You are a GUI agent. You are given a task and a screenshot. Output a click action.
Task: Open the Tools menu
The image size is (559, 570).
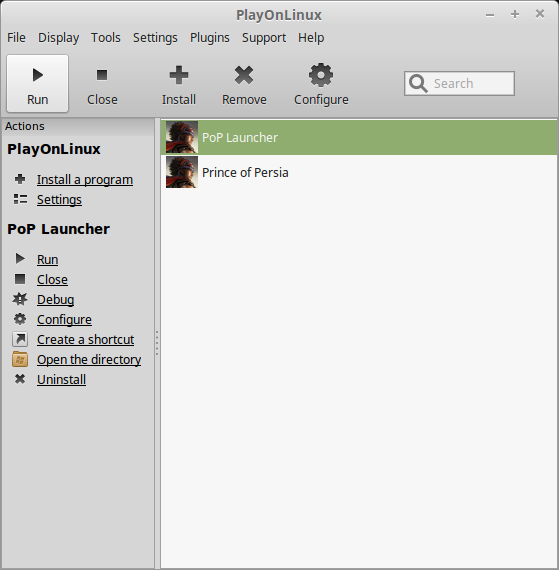pos(106,37)
